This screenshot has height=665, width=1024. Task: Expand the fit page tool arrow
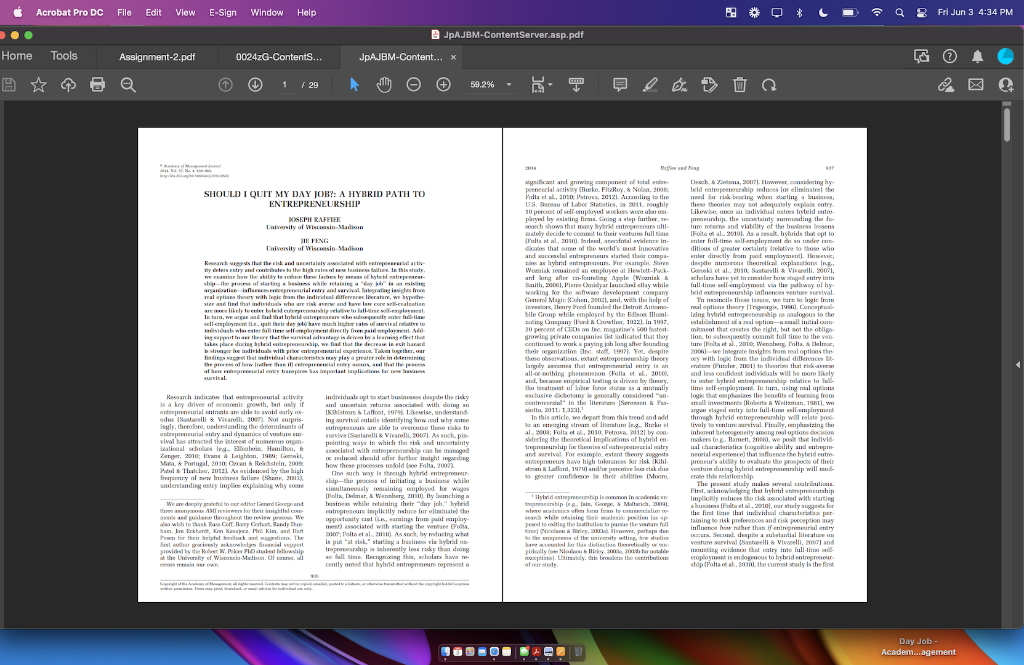click(550, 85)
